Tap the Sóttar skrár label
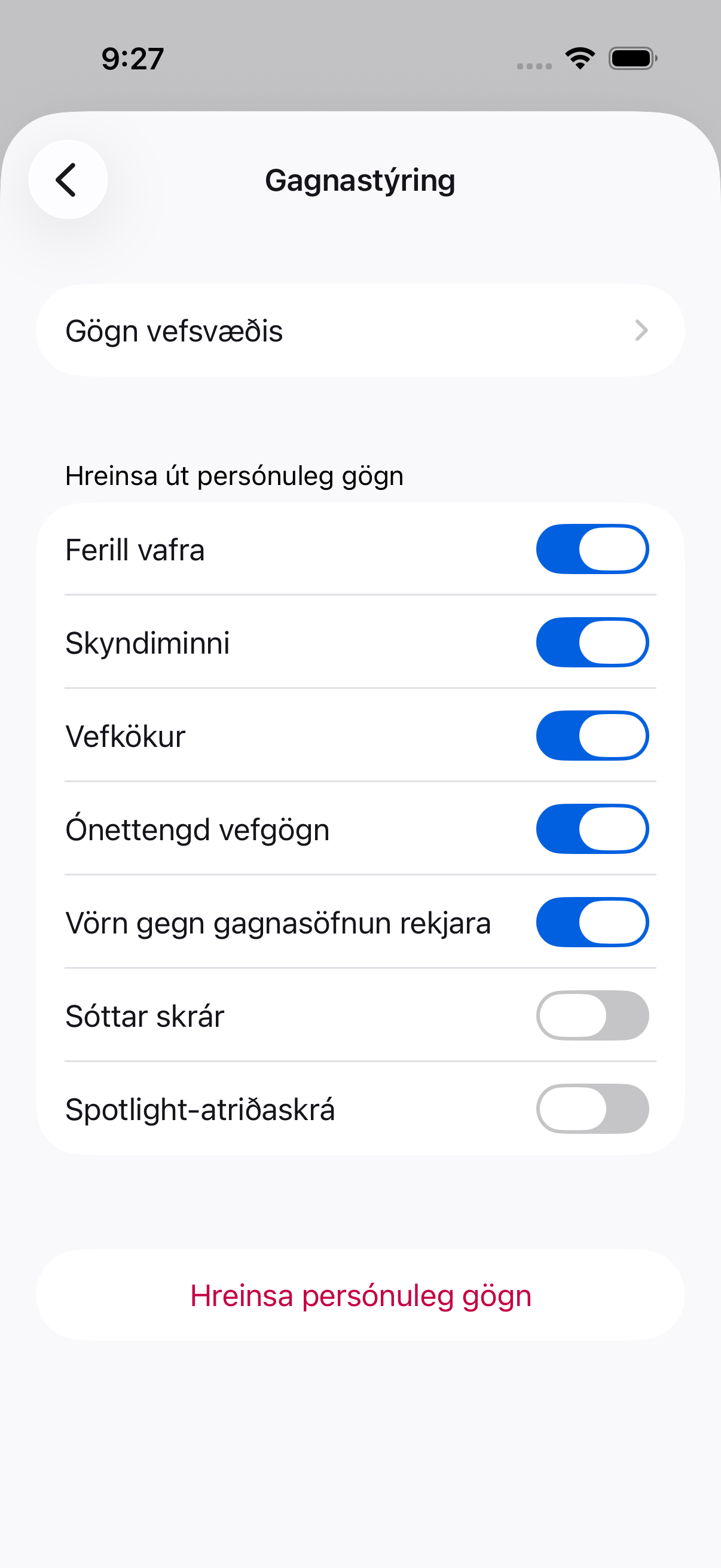This screenshot has width=721, height=1568. pos(145,1016)
